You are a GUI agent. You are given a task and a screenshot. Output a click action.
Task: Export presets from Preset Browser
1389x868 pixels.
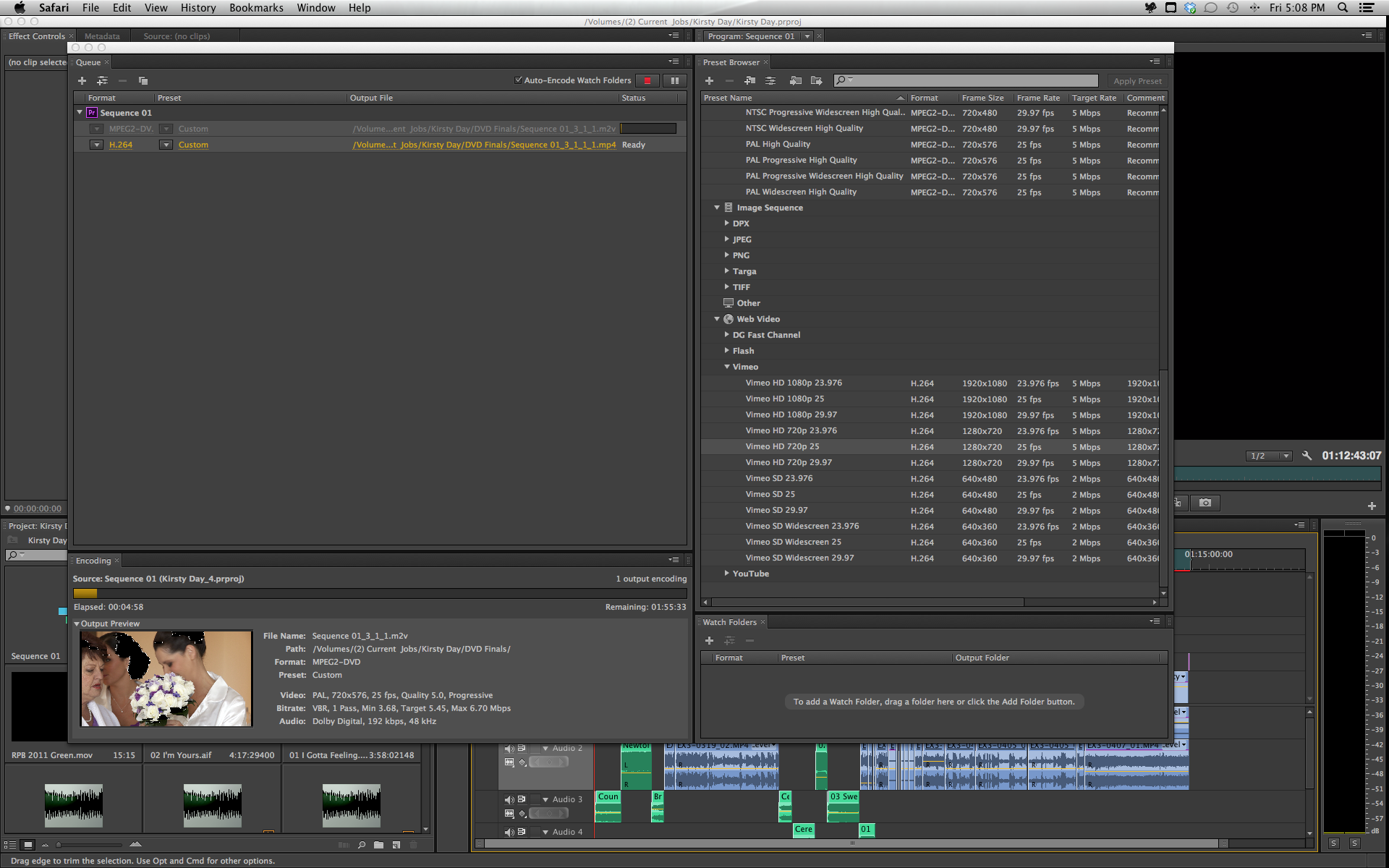817,80
